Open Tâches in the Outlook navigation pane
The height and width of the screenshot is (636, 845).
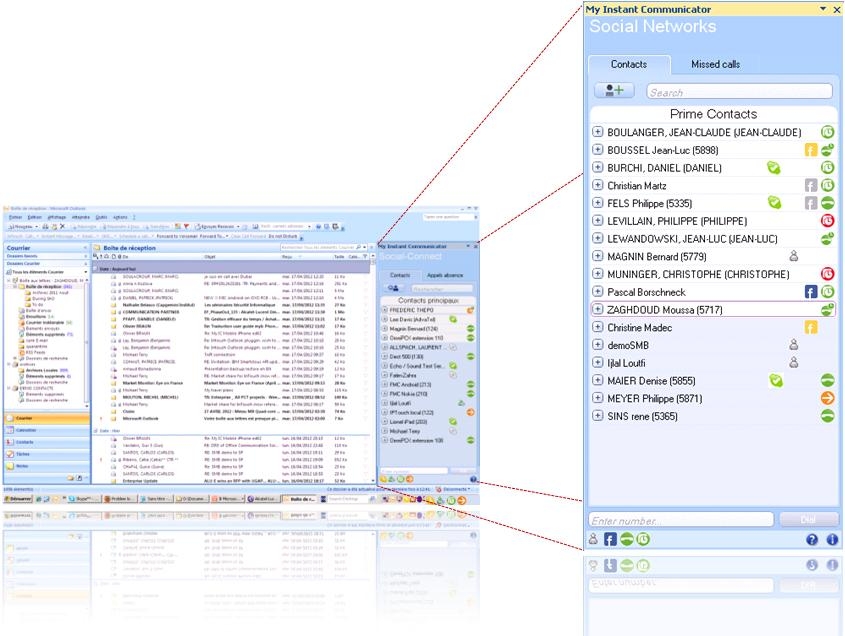(47, 454)
